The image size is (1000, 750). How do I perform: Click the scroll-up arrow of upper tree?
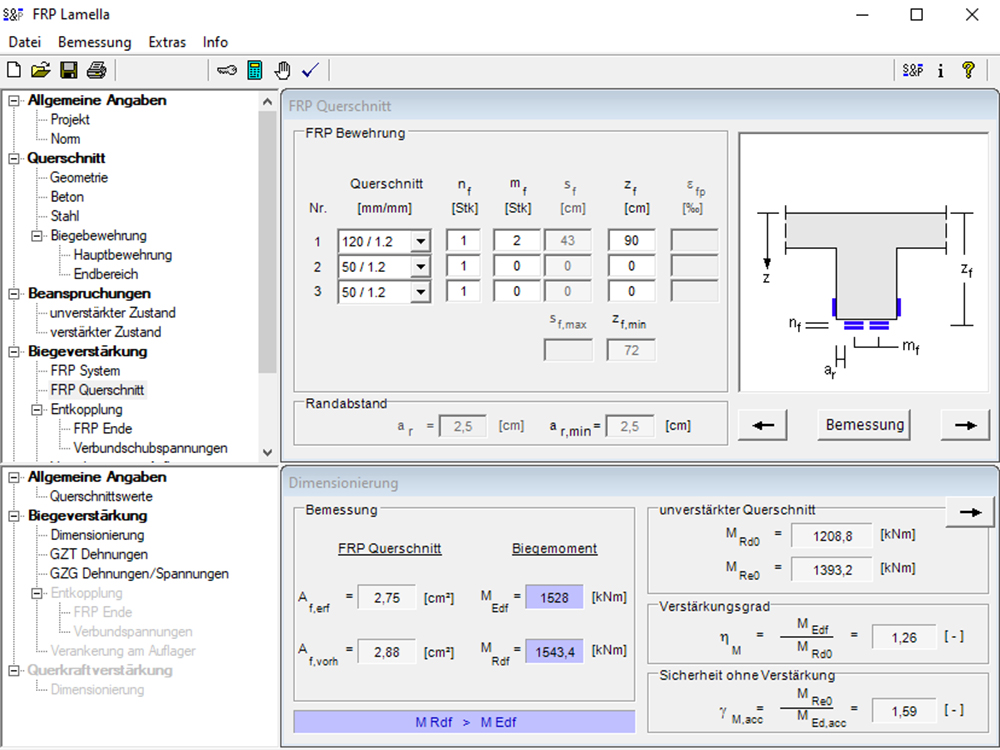coord(268,102)
